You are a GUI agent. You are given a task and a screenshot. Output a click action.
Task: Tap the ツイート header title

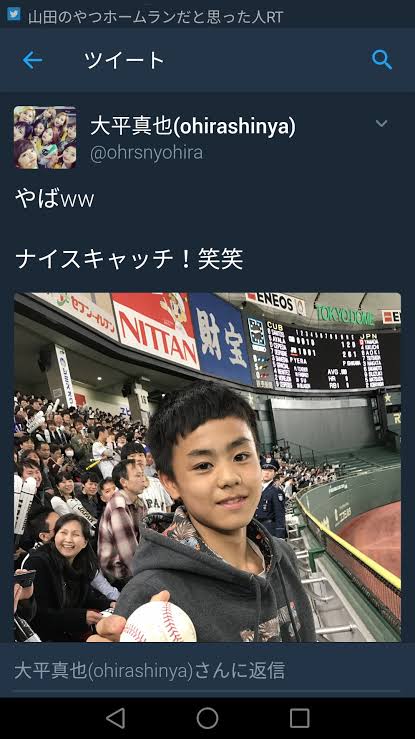124,60
